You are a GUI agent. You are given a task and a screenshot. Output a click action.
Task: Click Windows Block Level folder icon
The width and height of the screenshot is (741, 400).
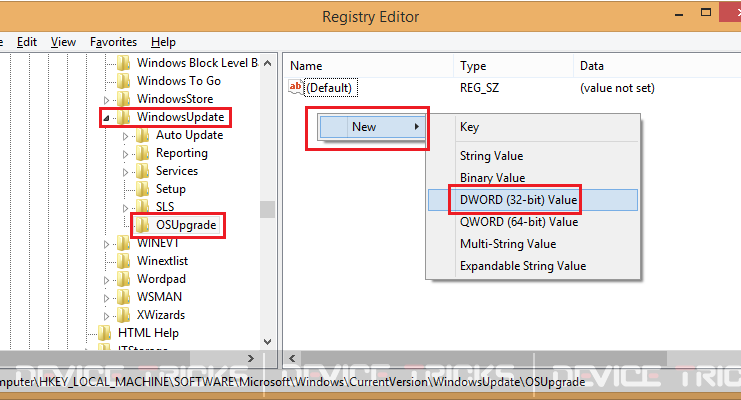click(123, 63)
